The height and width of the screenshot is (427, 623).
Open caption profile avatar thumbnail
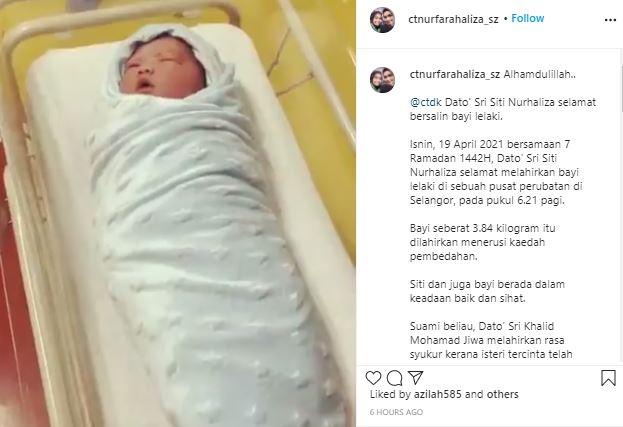click(382, 80)
